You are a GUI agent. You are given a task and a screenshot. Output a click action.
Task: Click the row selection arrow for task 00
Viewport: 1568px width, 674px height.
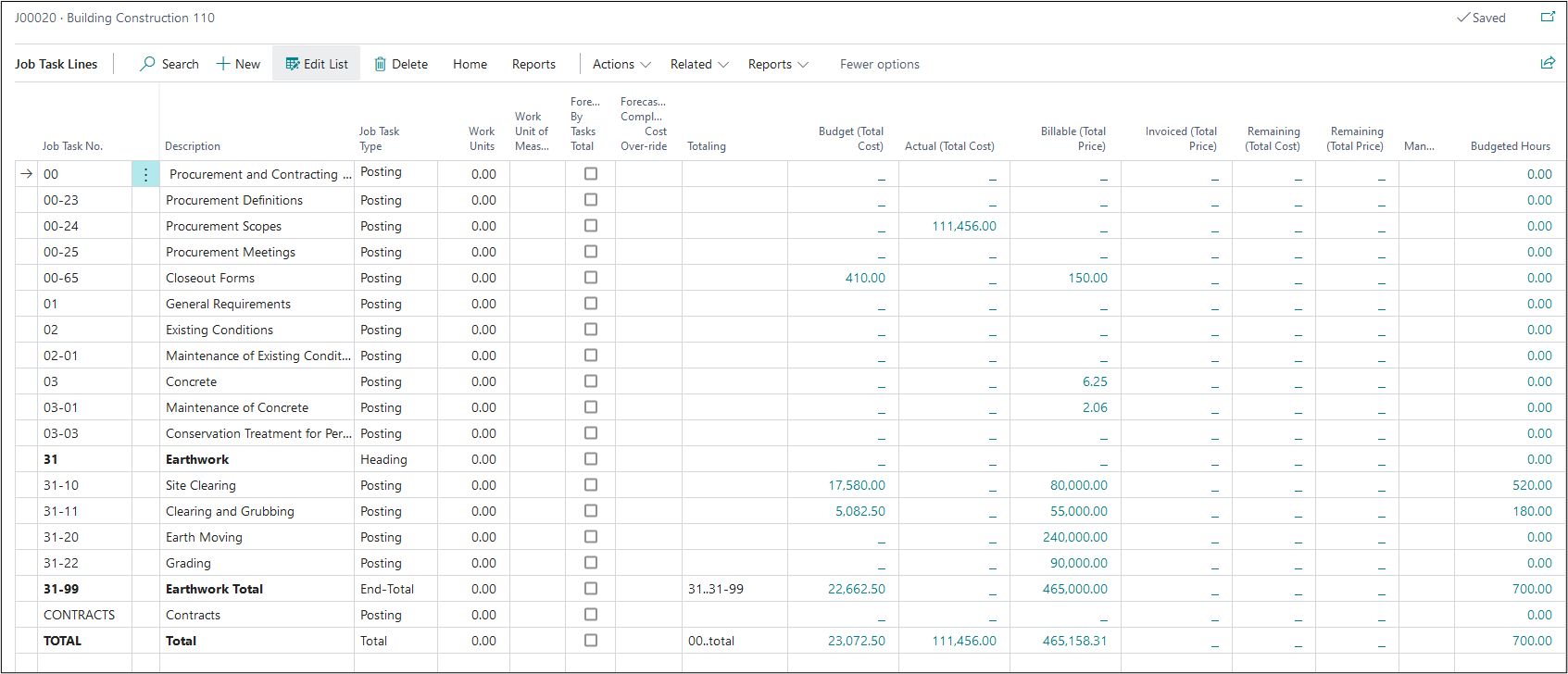coord(27,174)
